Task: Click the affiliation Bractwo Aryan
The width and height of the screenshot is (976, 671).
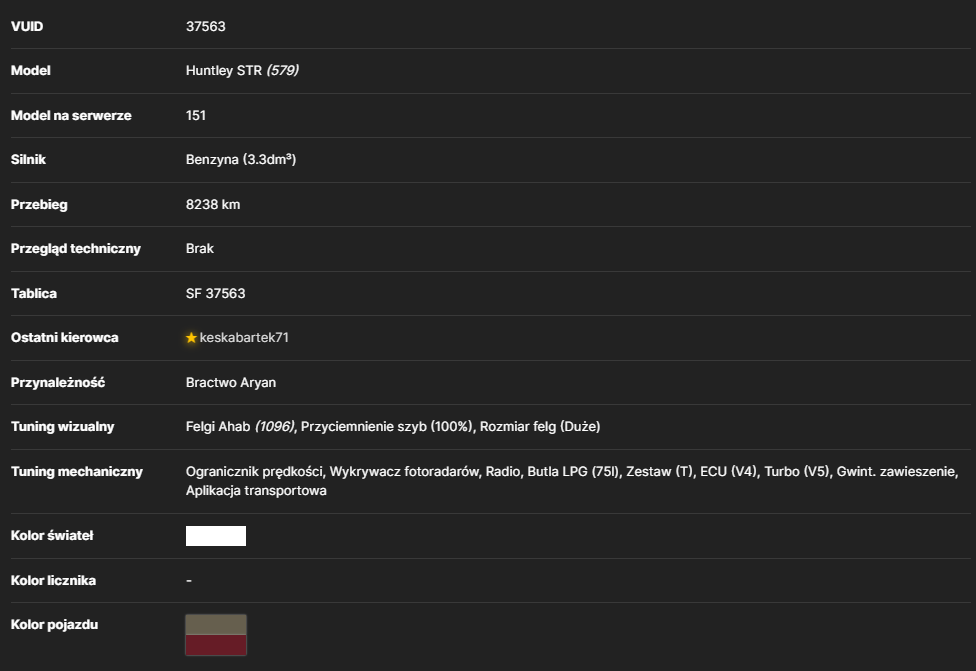Action: click(x=231, y=383)
